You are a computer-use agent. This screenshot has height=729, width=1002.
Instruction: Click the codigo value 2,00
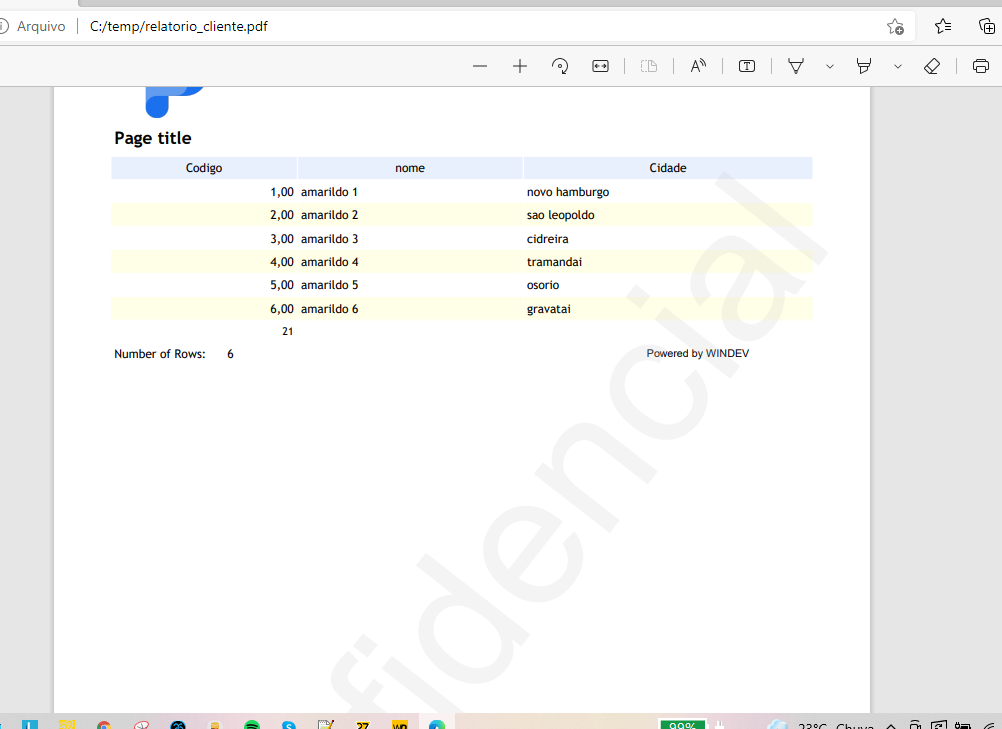click(282, 215)
